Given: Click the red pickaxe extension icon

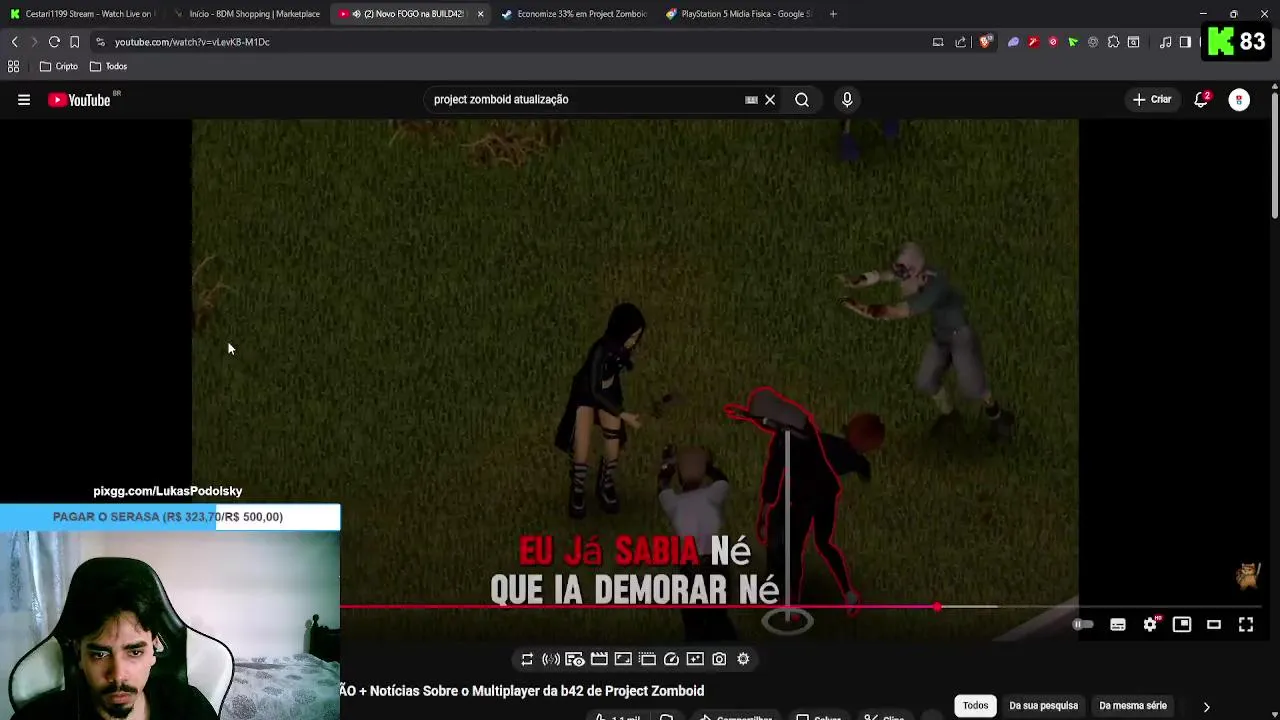Looking at the screenshot, I should click(1033, 42).
